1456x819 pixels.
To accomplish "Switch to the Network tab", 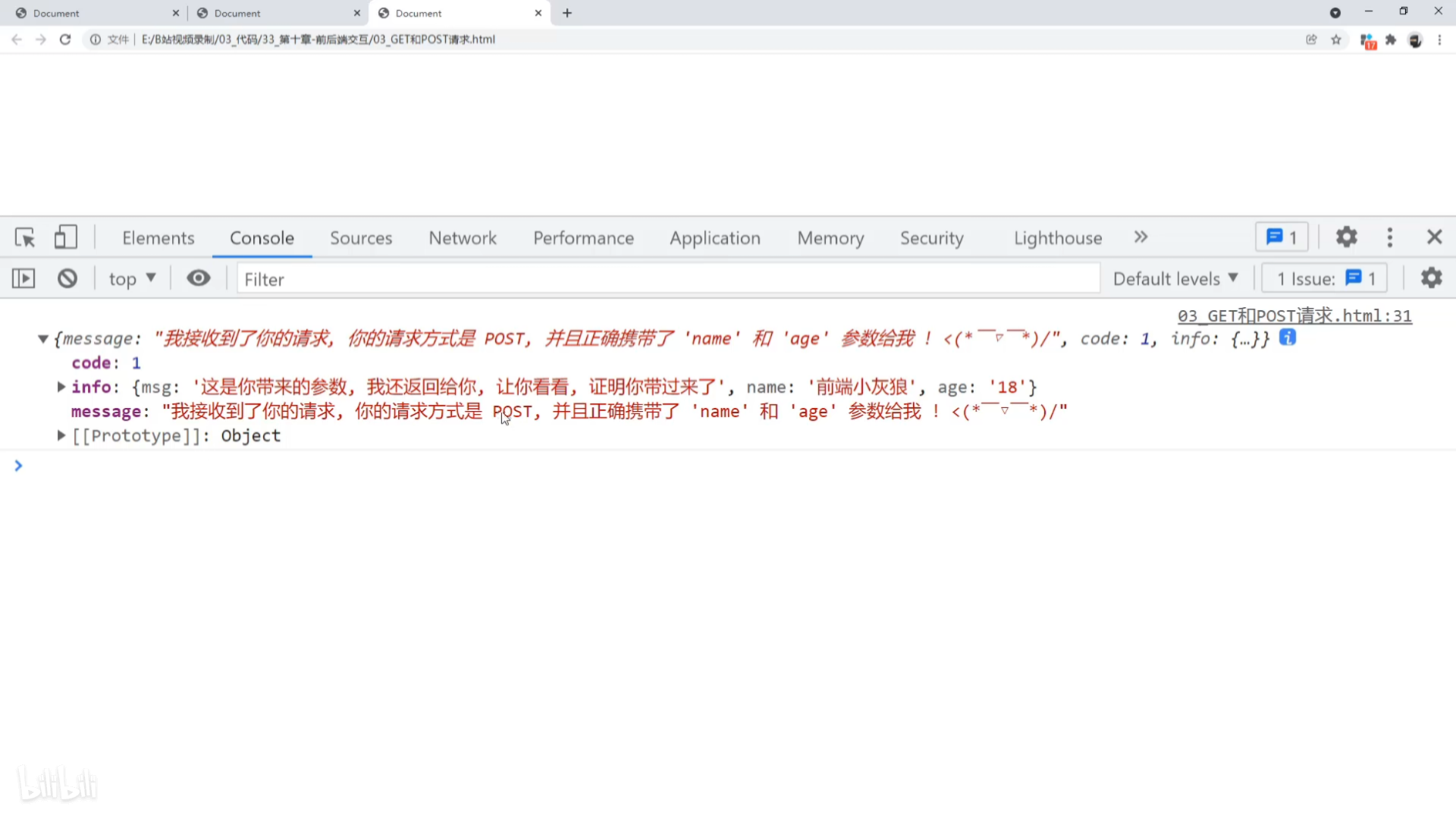I will click(x=463, y=238).
